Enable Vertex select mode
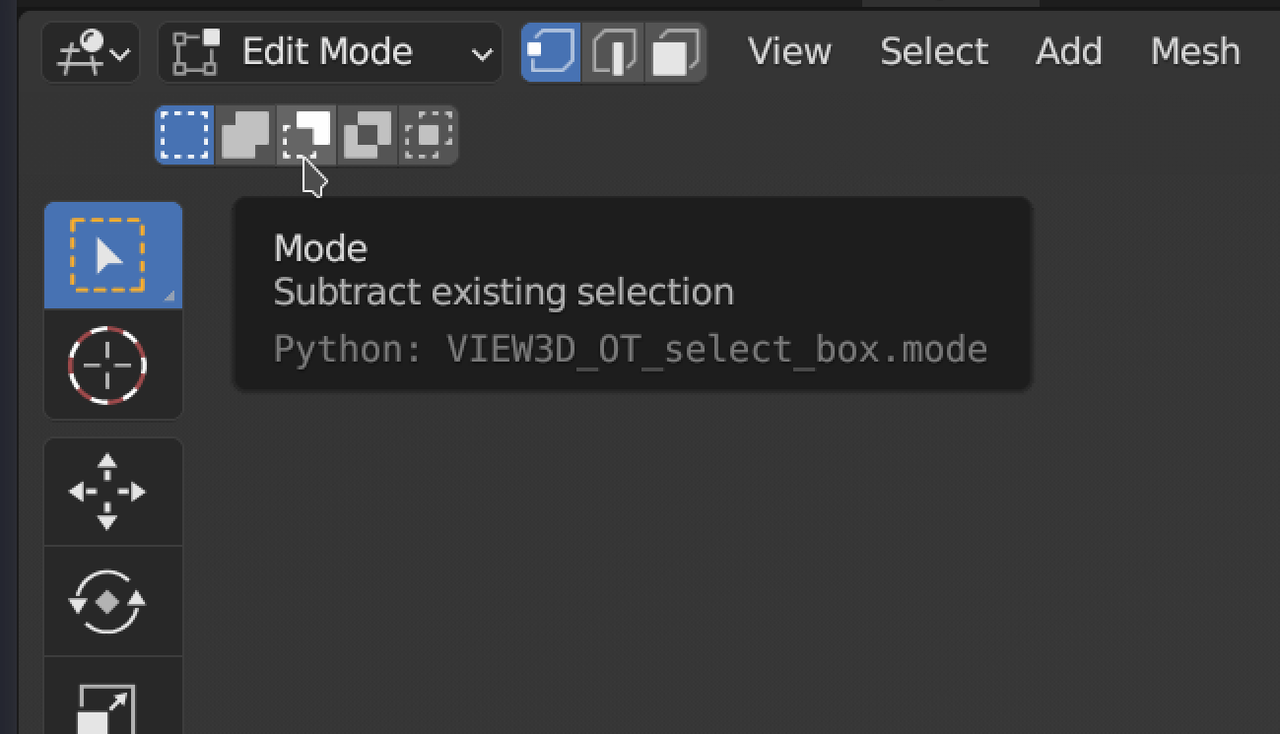Image resolution: width=1280 pixels, height=734 pixels. click(550, 51)
